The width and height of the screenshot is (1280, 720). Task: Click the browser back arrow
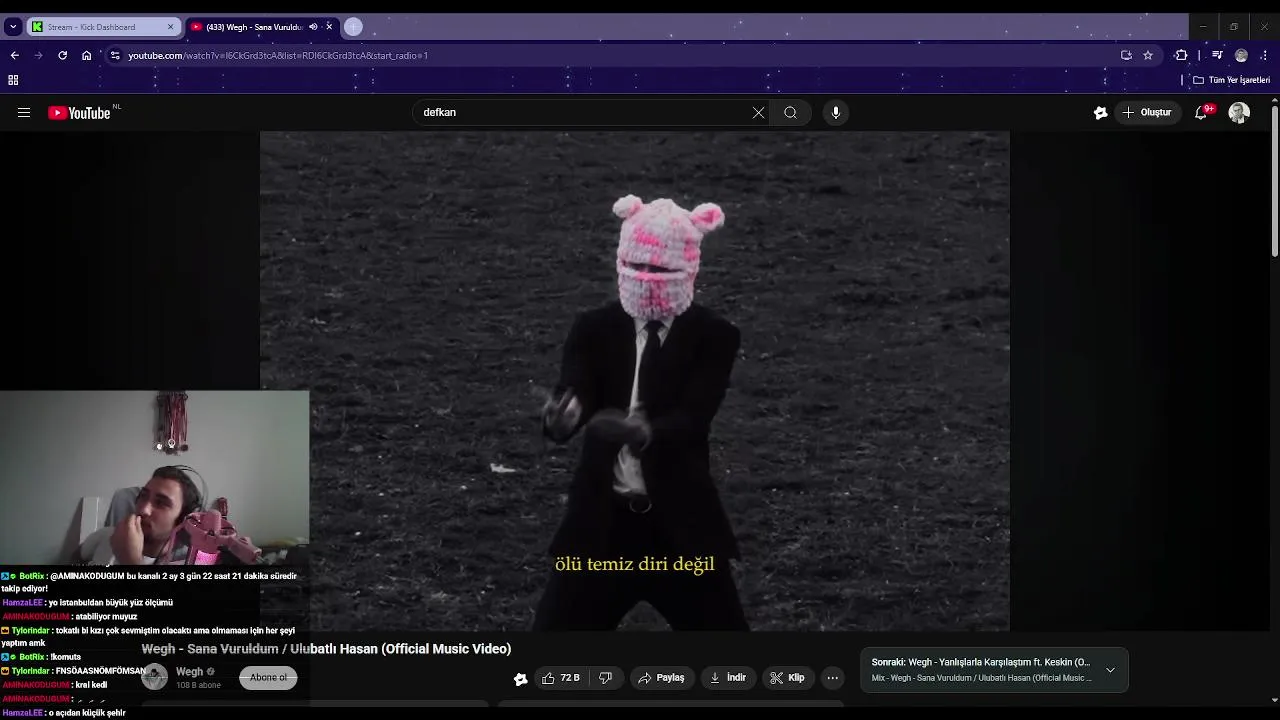point(14,55)
